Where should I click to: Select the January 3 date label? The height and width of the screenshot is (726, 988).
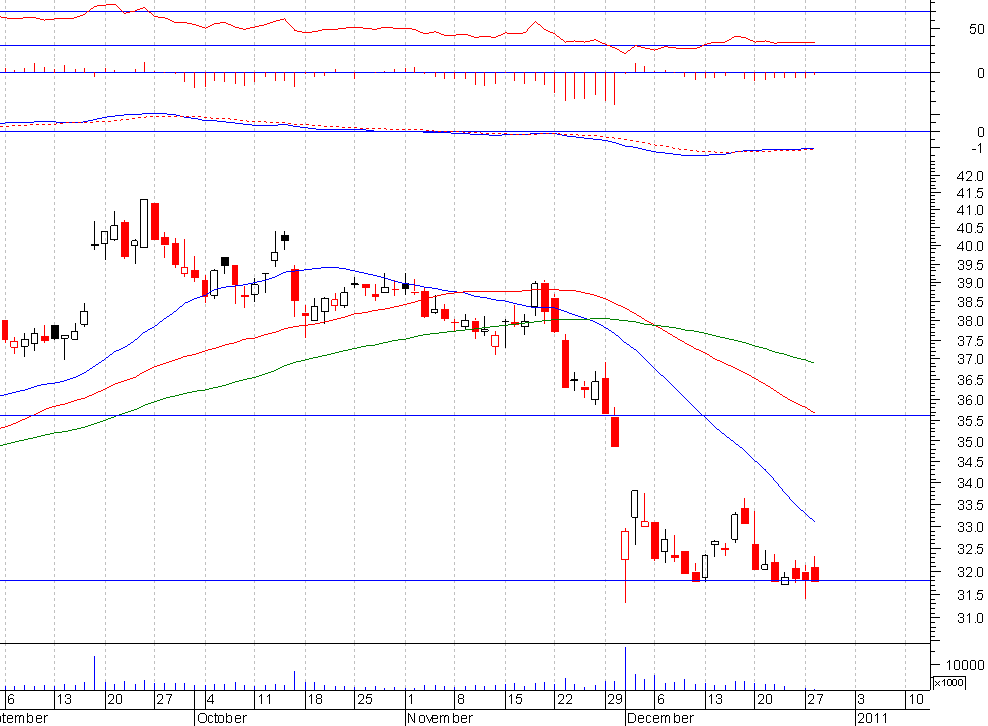861,699
